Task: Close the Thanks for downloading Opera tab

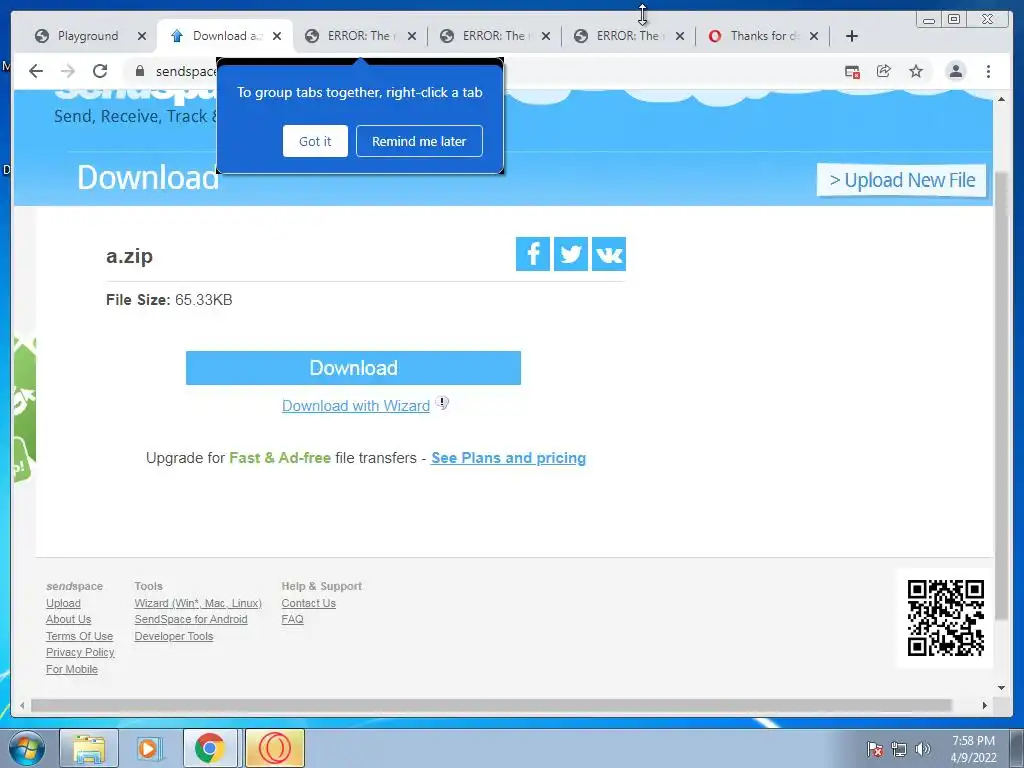Action: point(814,36)
